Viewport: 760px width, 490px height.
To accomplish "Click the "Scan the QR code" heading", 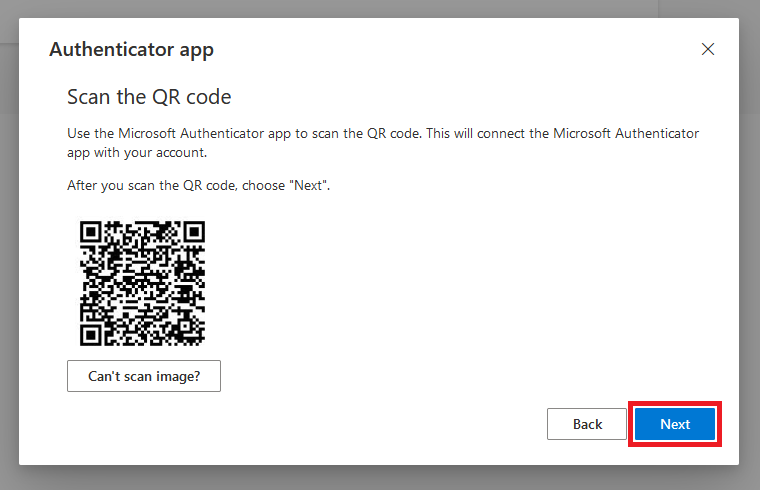I will point(149,97).
